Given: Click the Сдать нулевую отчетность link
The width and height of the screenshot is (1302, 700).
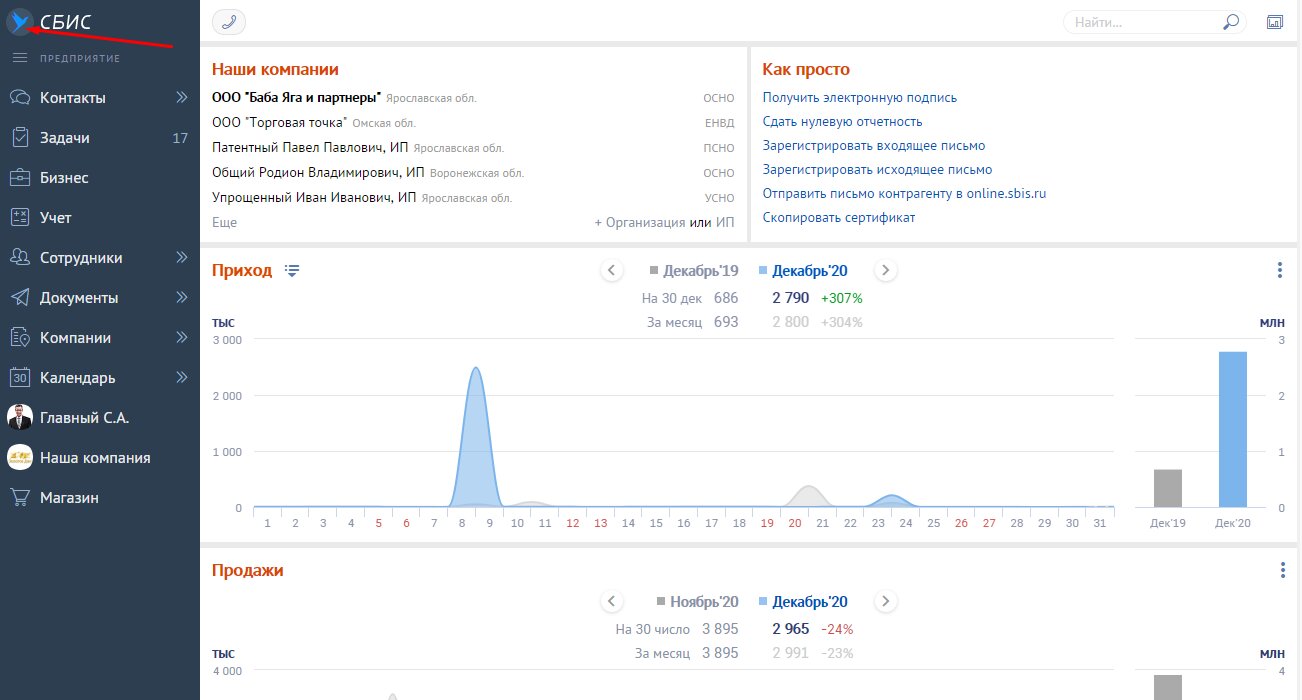Looking at the screenshot, I should 842,122.
